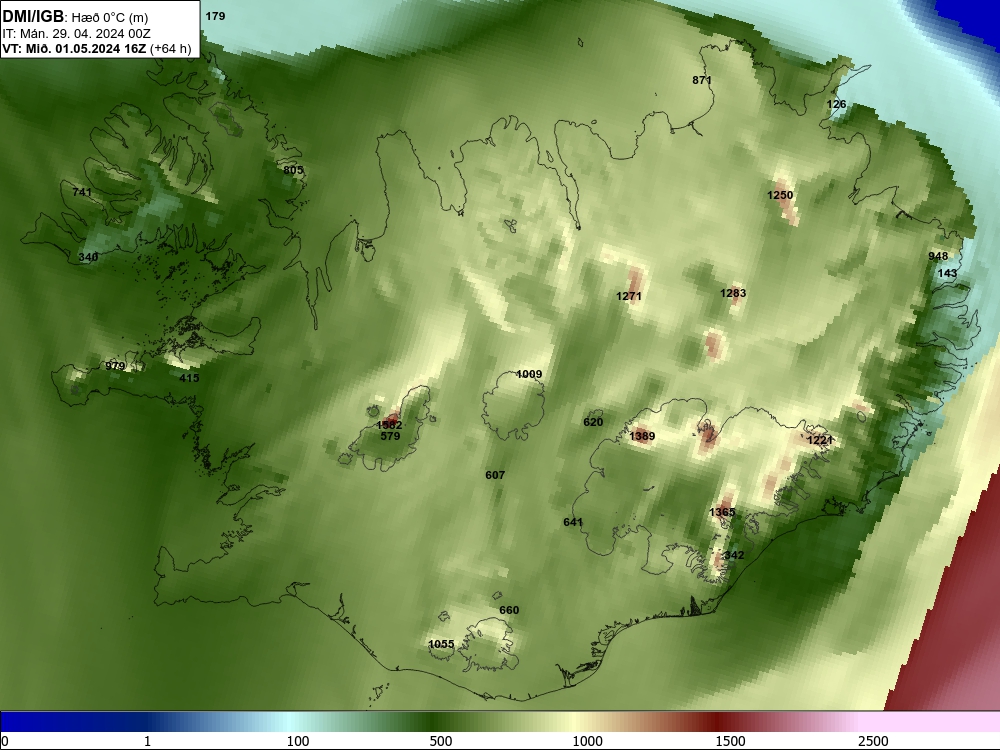Click the IT initial time line

[x=77, y=34]
